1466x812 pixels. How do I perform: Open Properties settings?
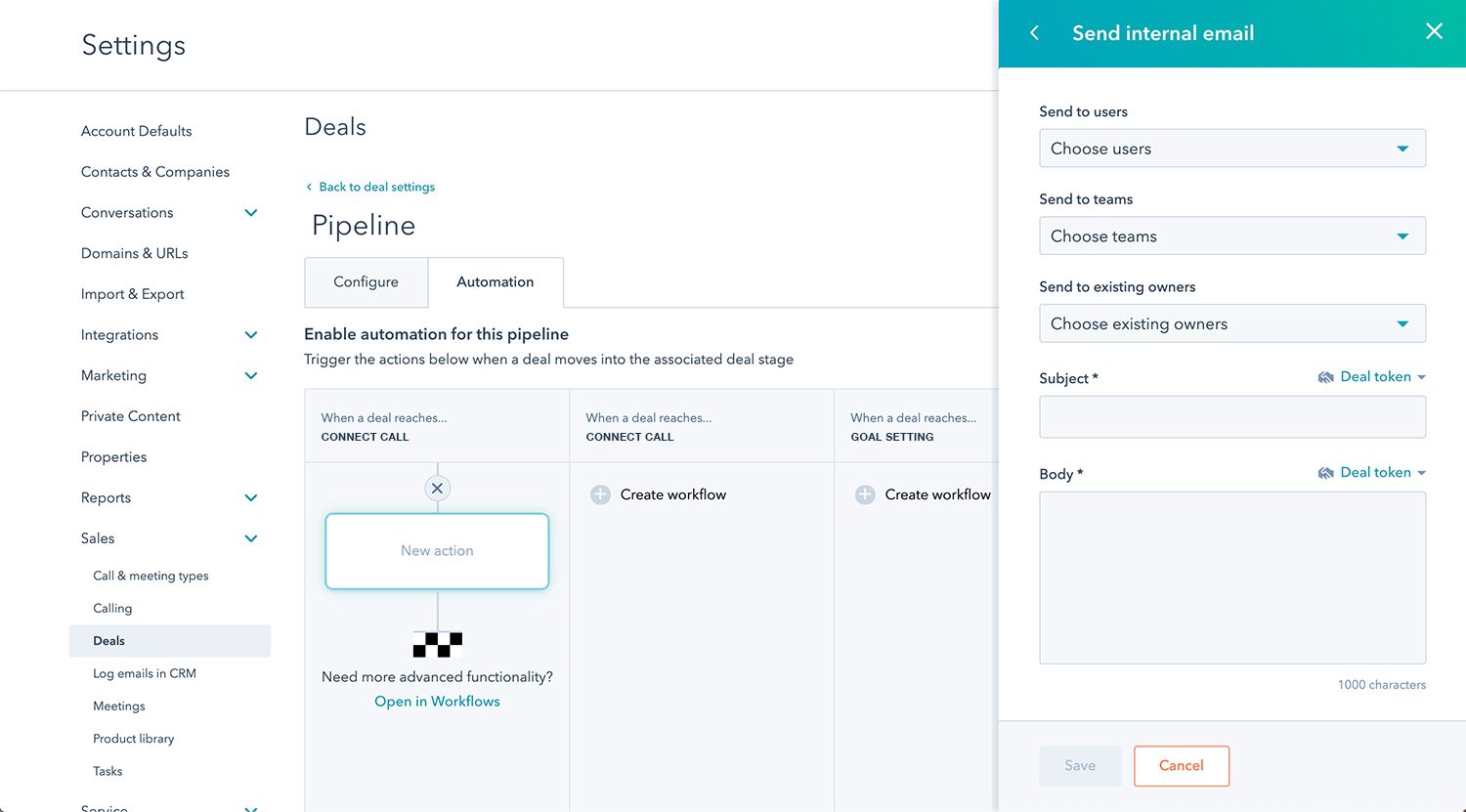(113, 457)
